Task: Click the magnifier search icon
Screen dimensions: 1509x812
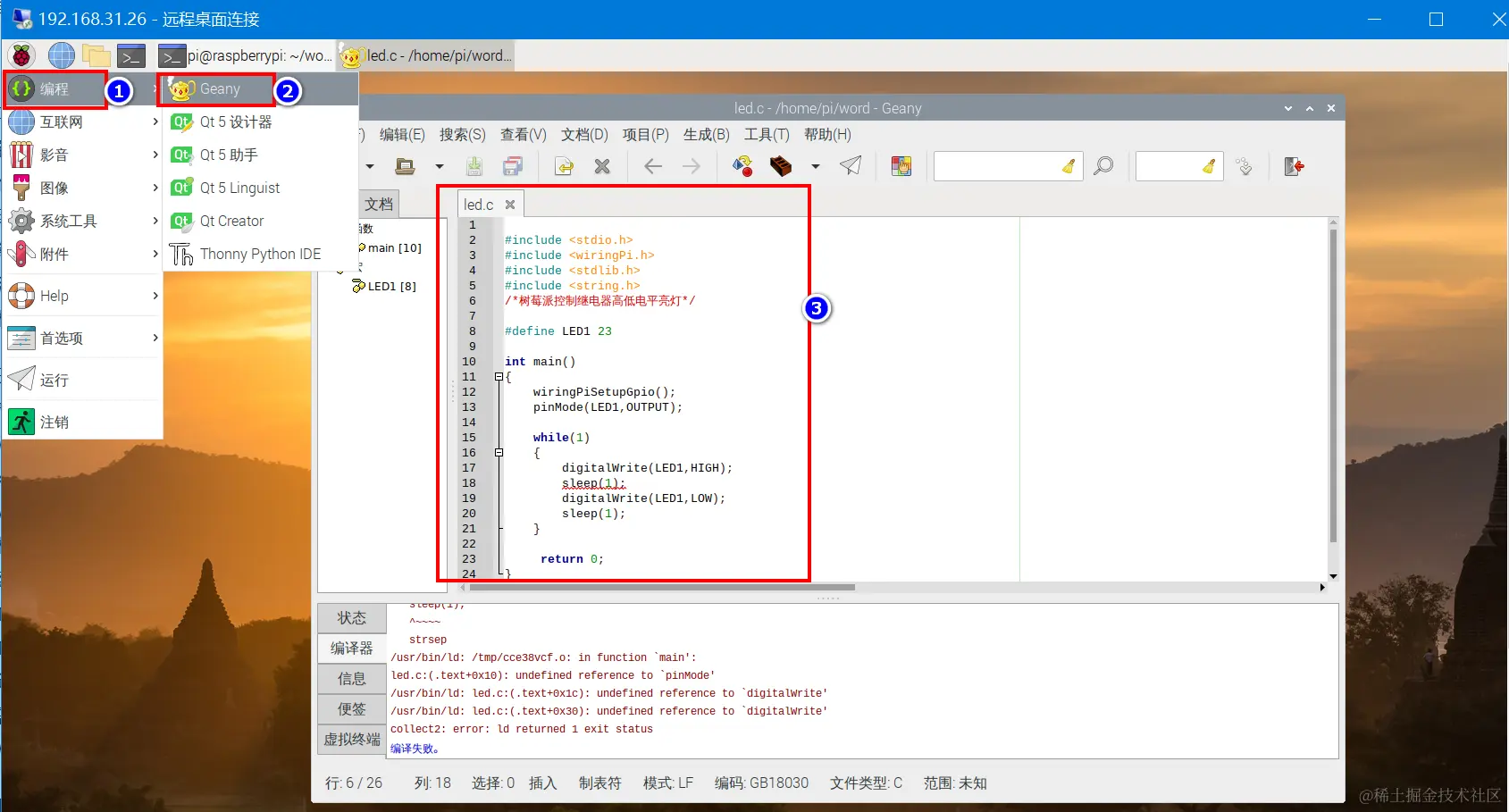Action: click(x=1104, y=166)
